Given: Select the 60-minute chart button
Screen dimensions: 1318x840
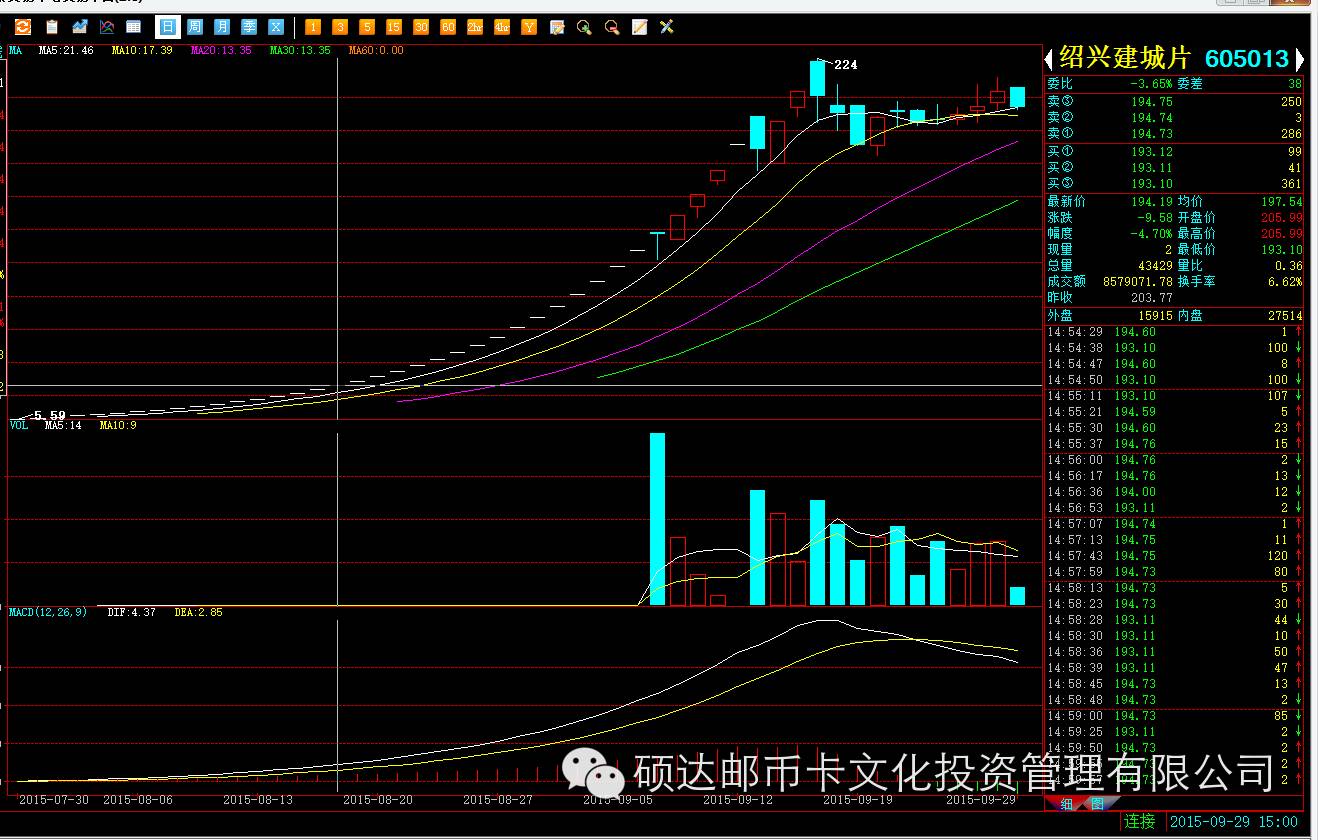Looking at the screenshot, I should pyautogui.click(x=448, y=27).
